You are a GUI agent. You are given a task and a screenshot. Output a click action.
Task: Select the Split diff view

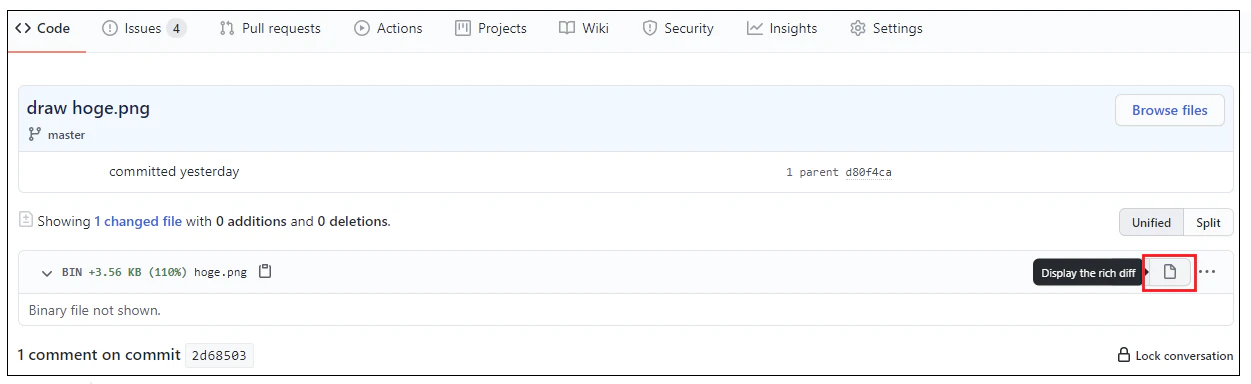point(1208,222)
